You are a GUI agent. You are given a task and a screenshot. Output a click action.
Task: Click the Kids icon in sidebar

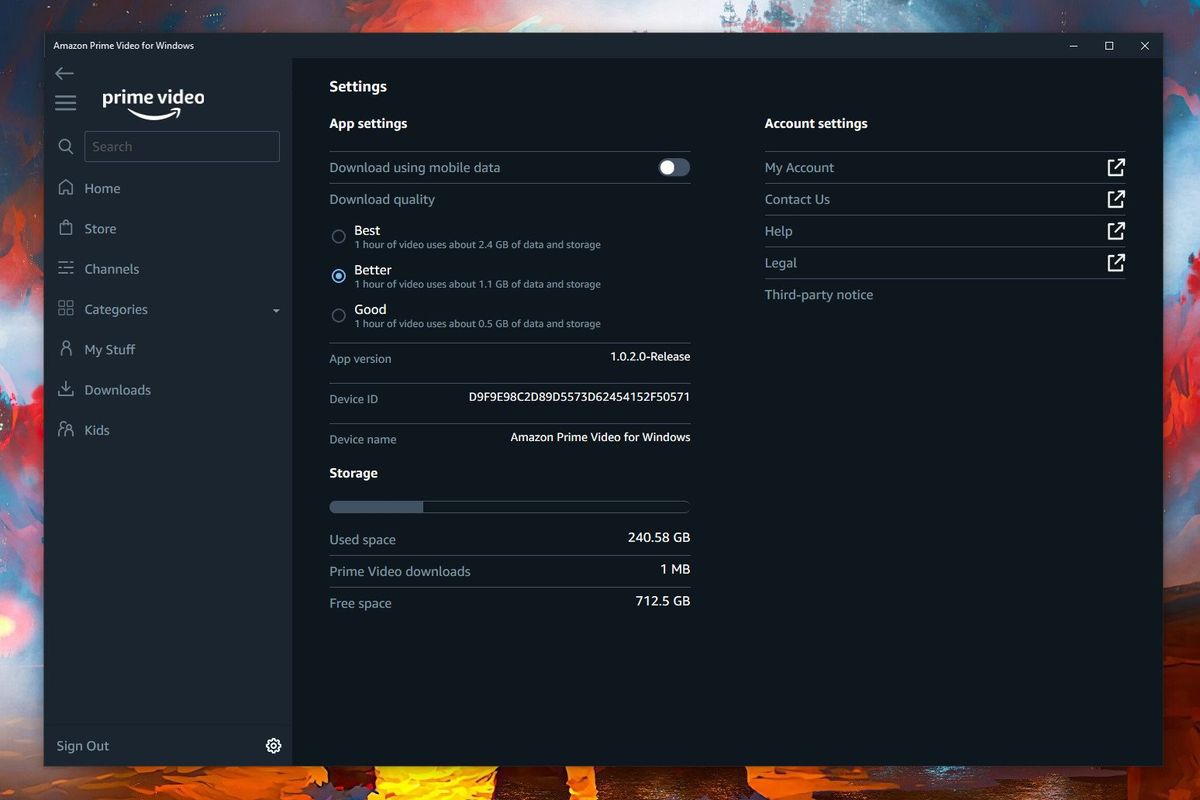point(66,429)
